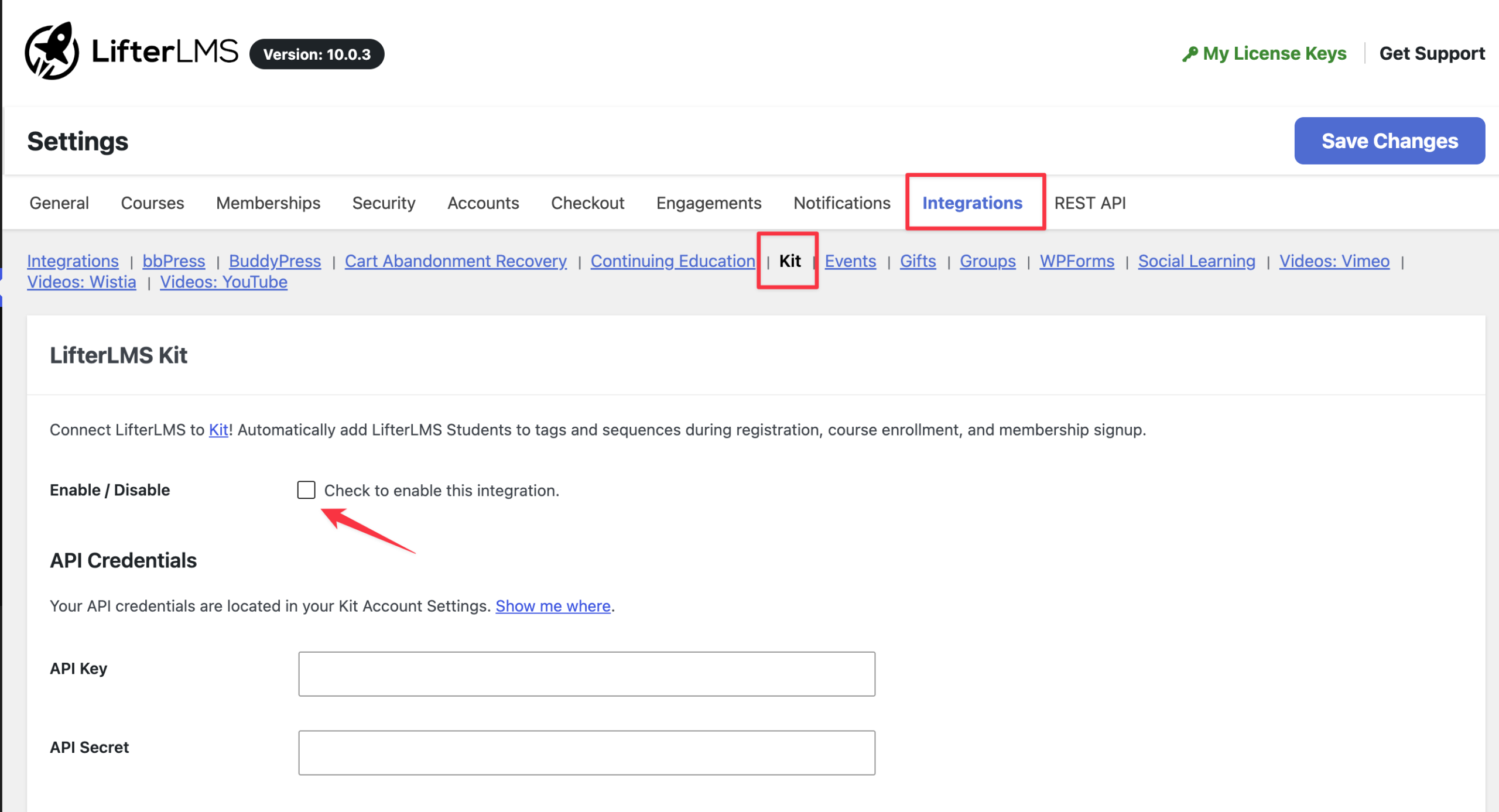
Task: Open the REST API tab
Action: point(1090,203)
